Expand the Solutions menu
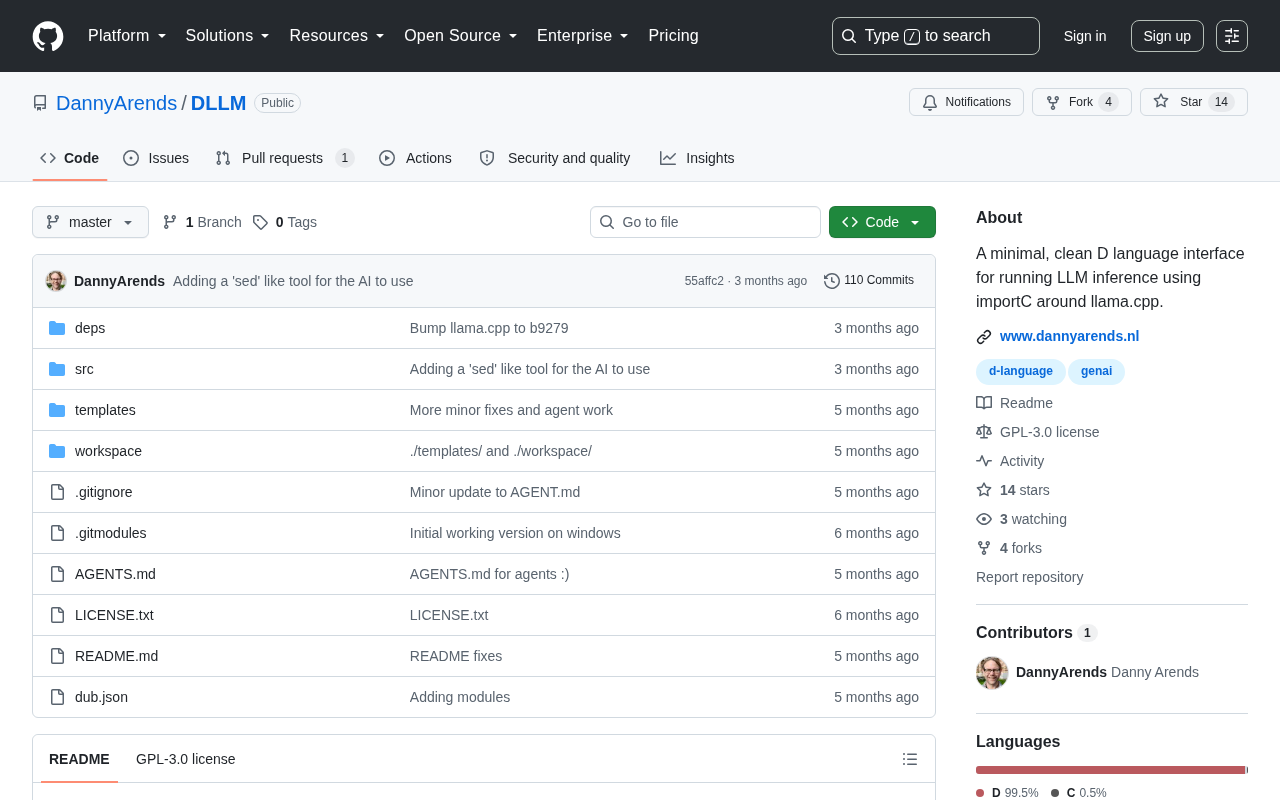This screenshot has height=800, width=1280. [x=228, y=36]
